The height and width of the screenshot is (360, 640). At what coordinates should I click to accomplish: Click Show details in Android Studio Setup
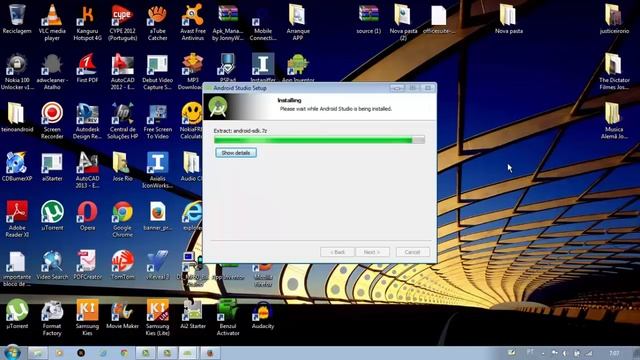[236, 153]
